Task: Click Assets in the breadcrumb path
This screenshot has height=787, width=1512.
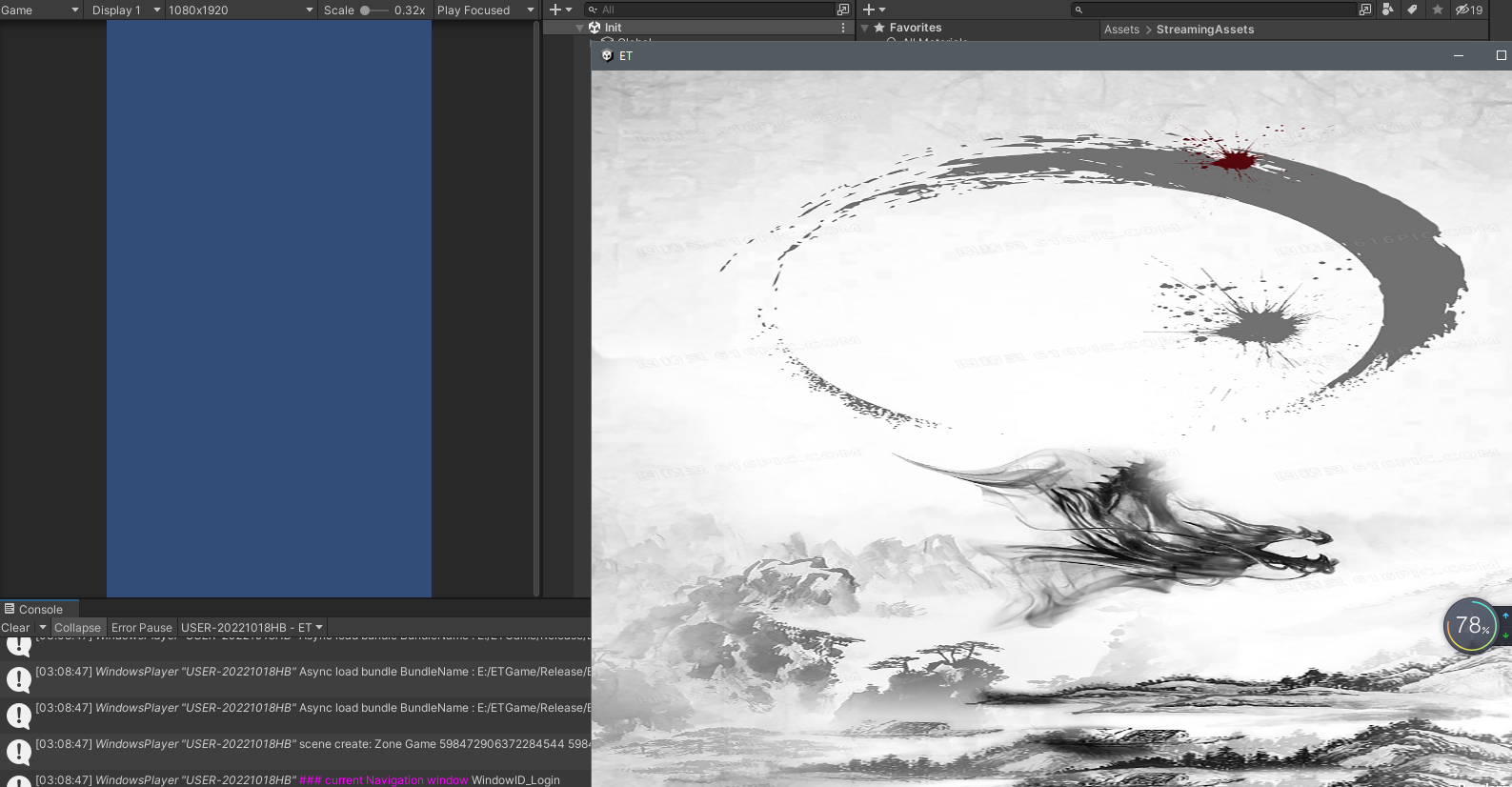Action: [1121, 30]
